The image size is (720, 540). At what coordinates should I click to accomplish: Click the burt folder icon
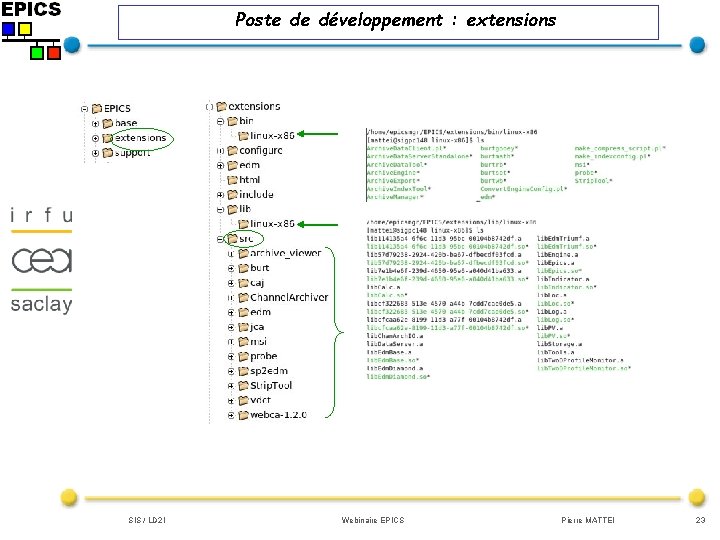click(x=243, y=268)
